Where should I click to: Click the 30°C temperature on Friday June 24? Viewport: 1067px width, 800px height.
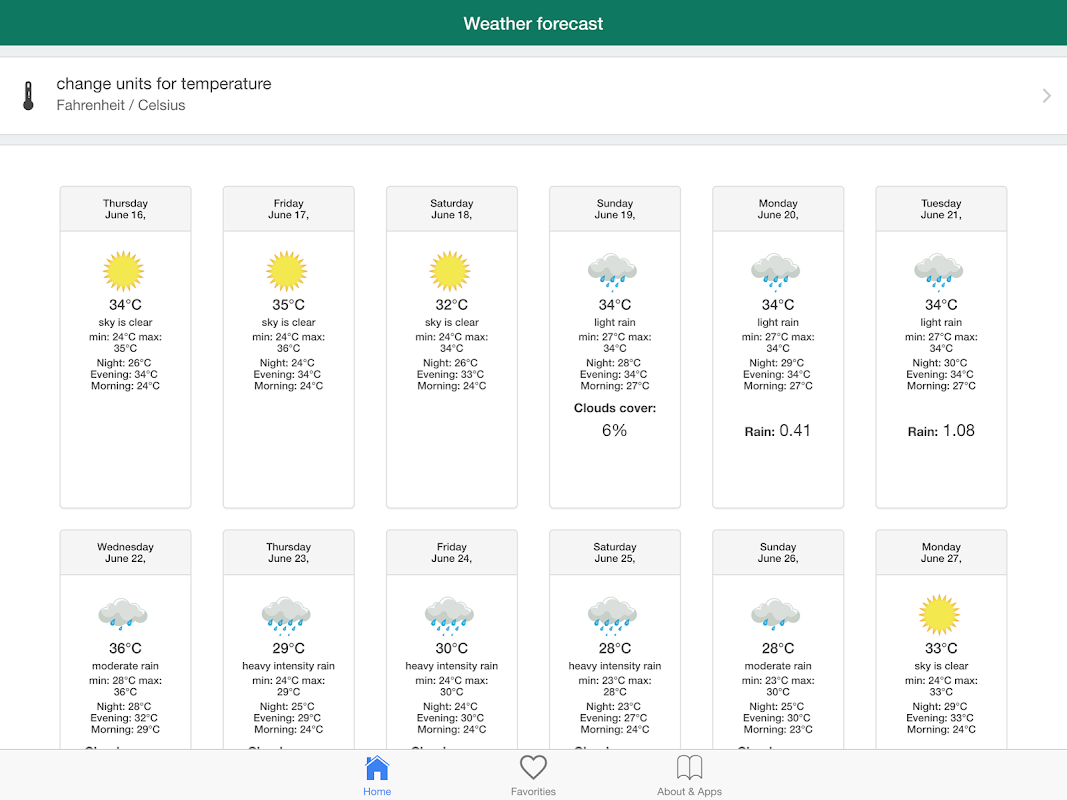pos(452,648)
